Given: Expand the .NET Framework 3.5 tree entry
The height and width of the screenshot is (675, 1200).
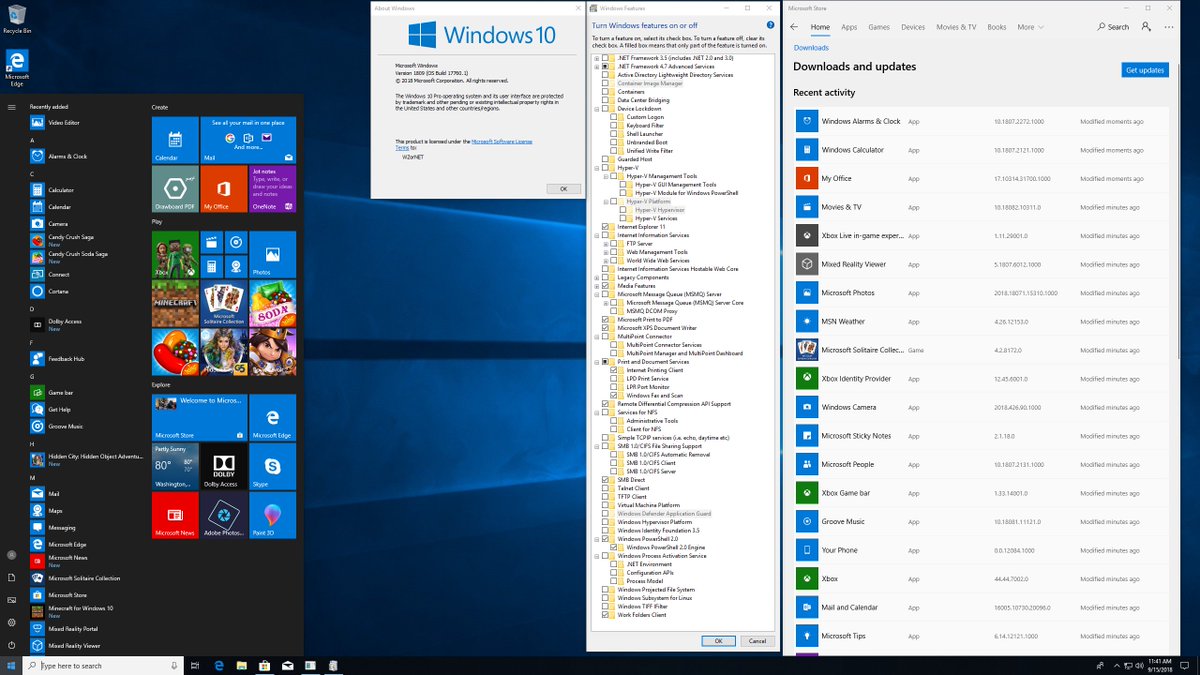Looking at the screenshot, I should tap(594, 58).
